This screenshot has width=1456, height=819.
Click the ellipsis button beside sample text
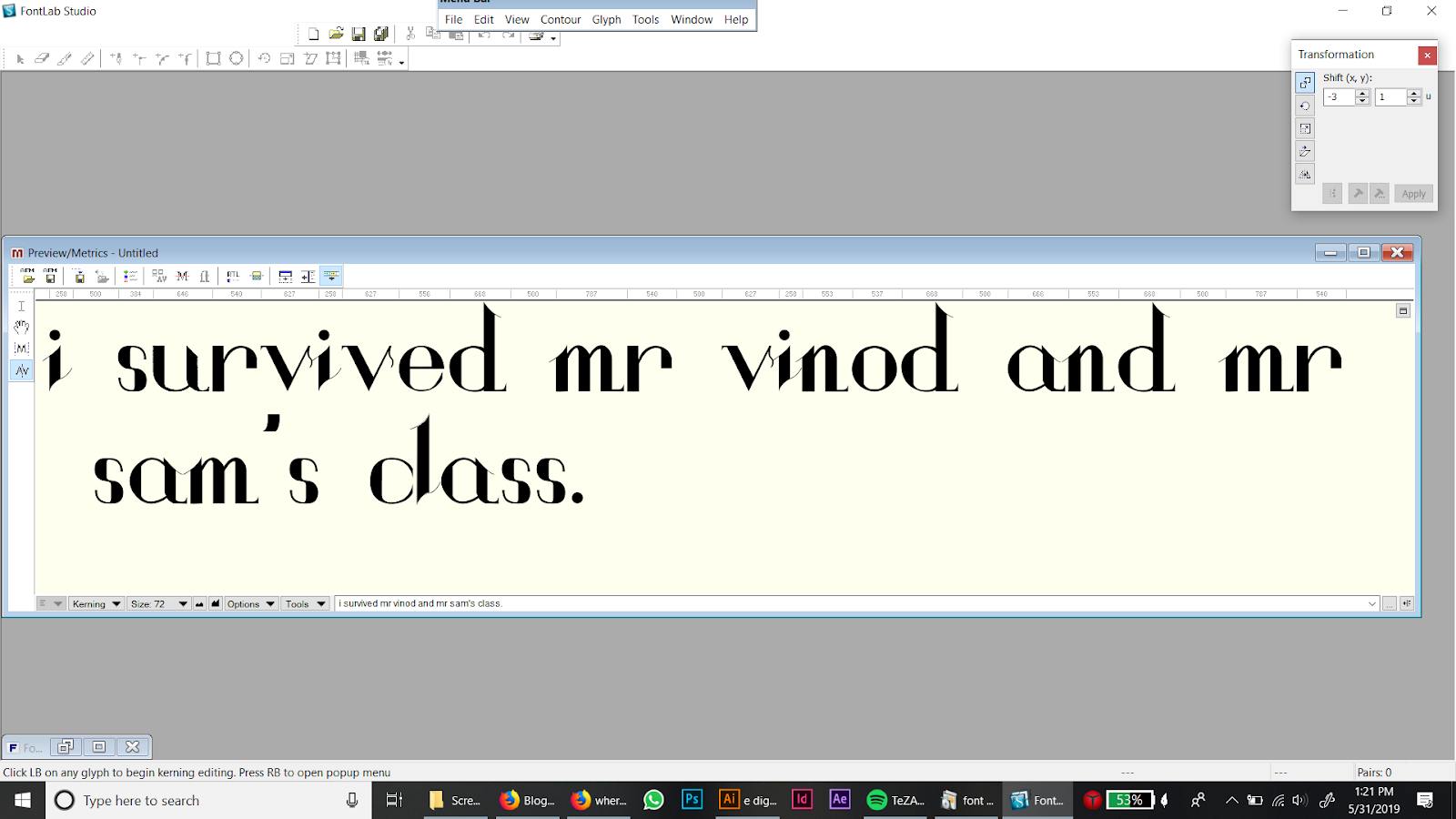click(x=1389, y=604)
